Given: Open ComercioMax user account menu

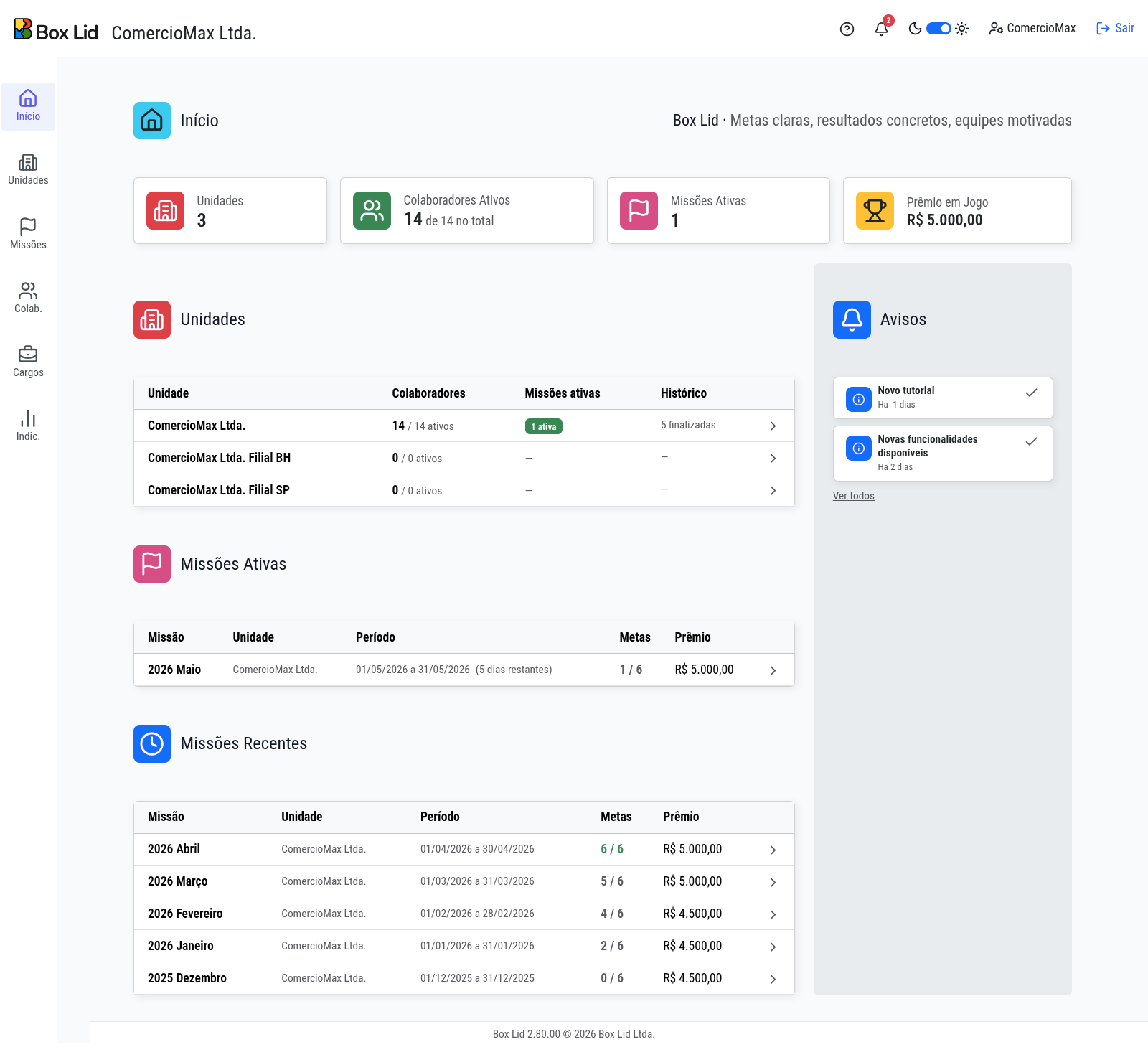Looking at the screenshot, I should pyautogui.click(x=1032, y=28).
